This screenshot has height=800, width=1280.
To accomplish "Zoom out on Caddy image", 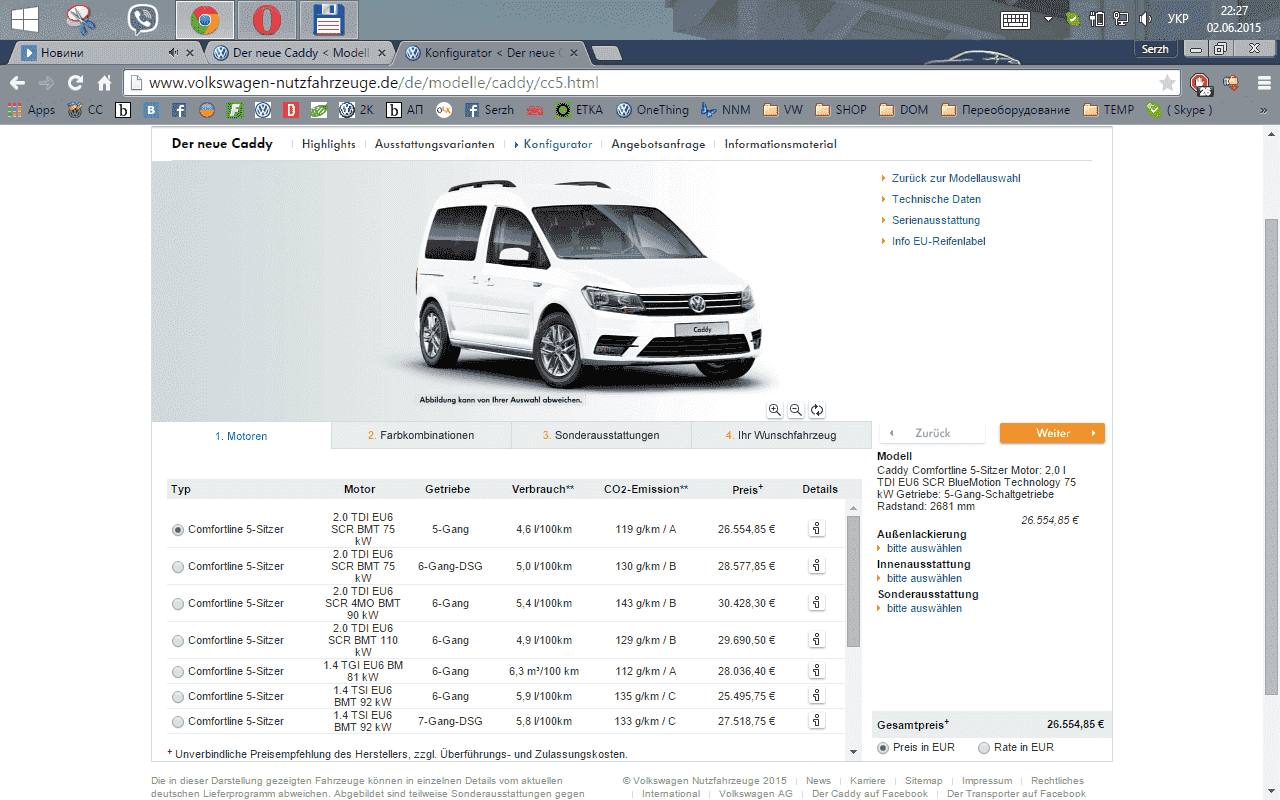I will 796,410.
